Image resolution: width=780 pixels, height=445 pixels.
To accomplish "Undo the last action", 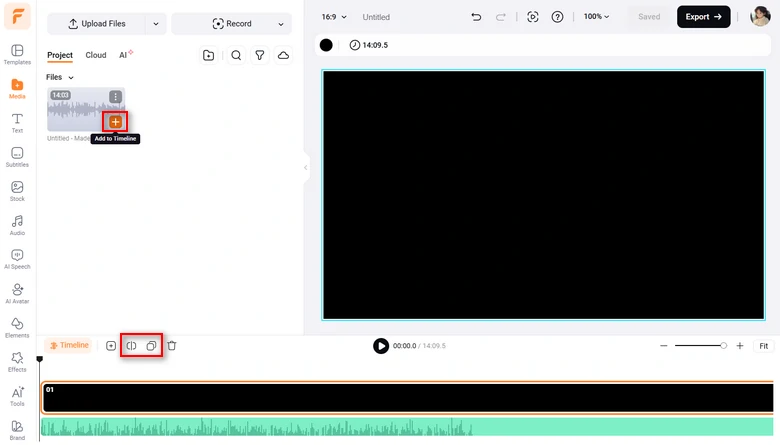I will tap(476, 17).
